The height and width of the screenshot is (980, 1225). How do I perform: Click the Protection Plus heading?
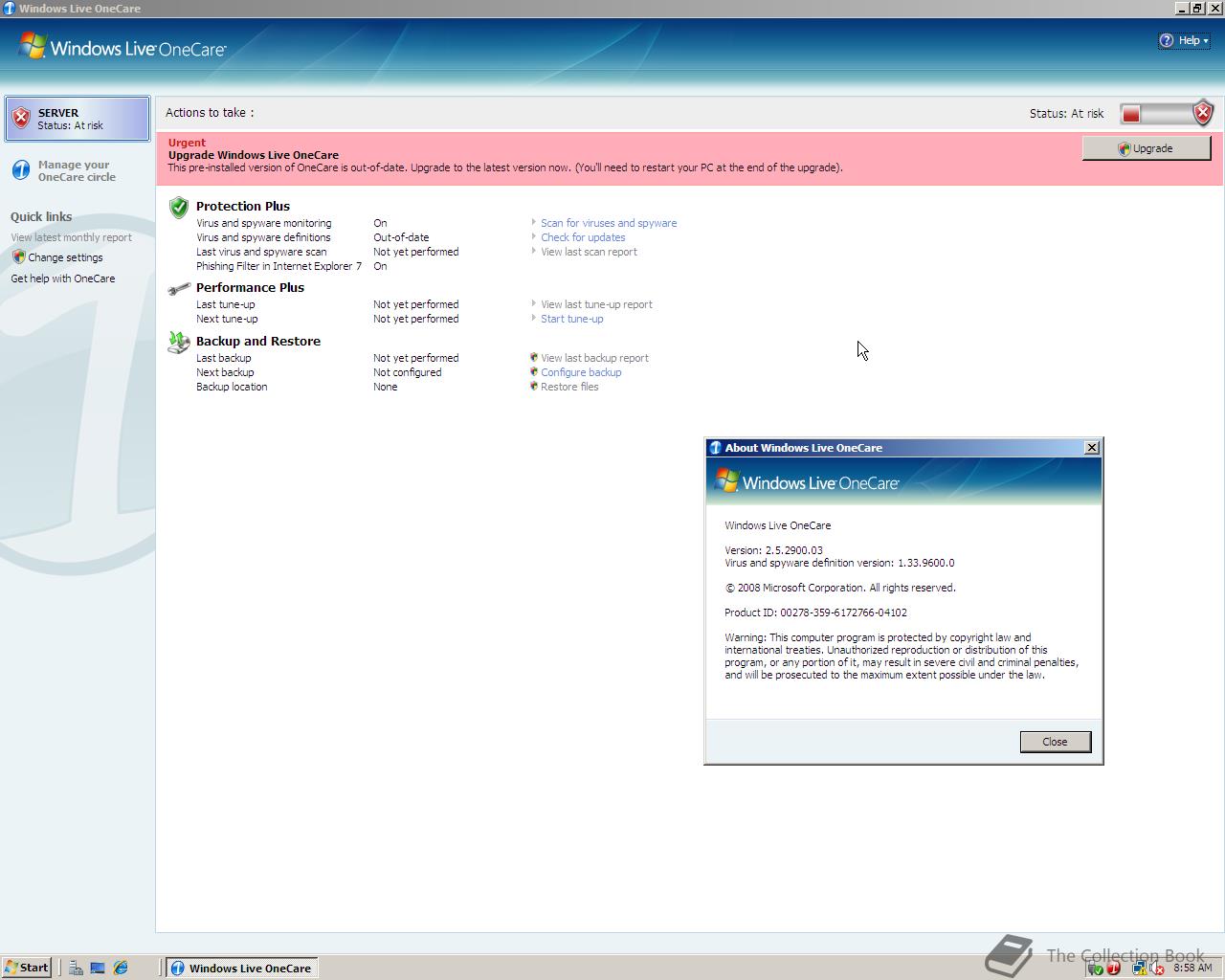point(243,206)
